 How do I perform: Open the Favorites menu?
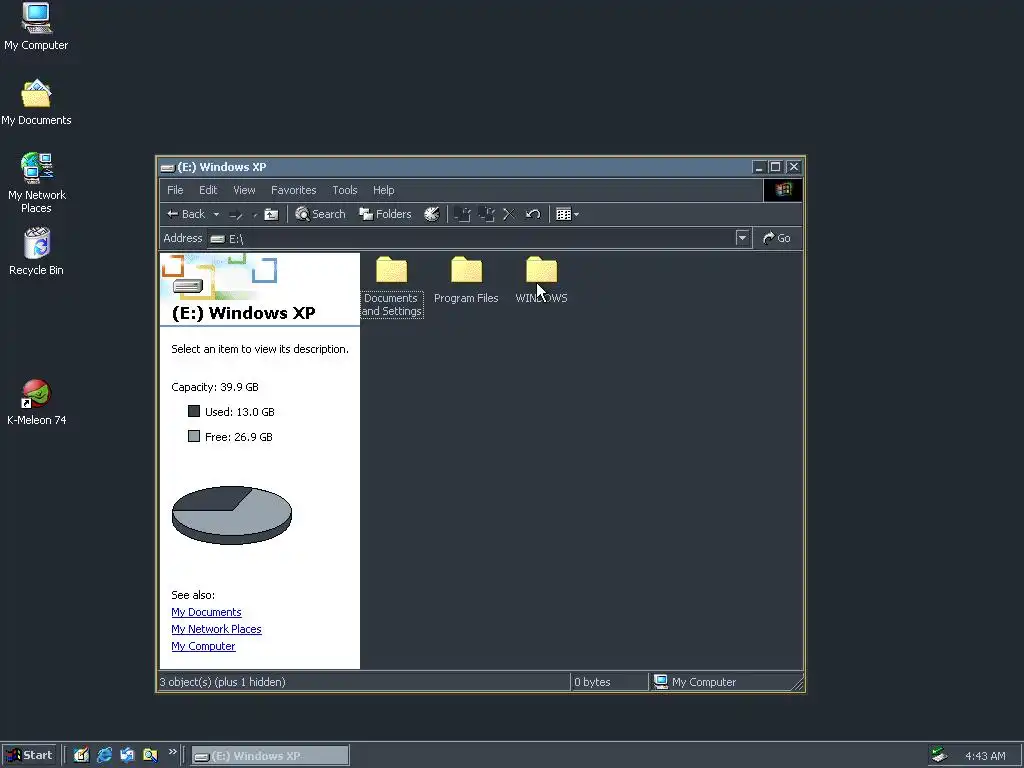(294, 190)
